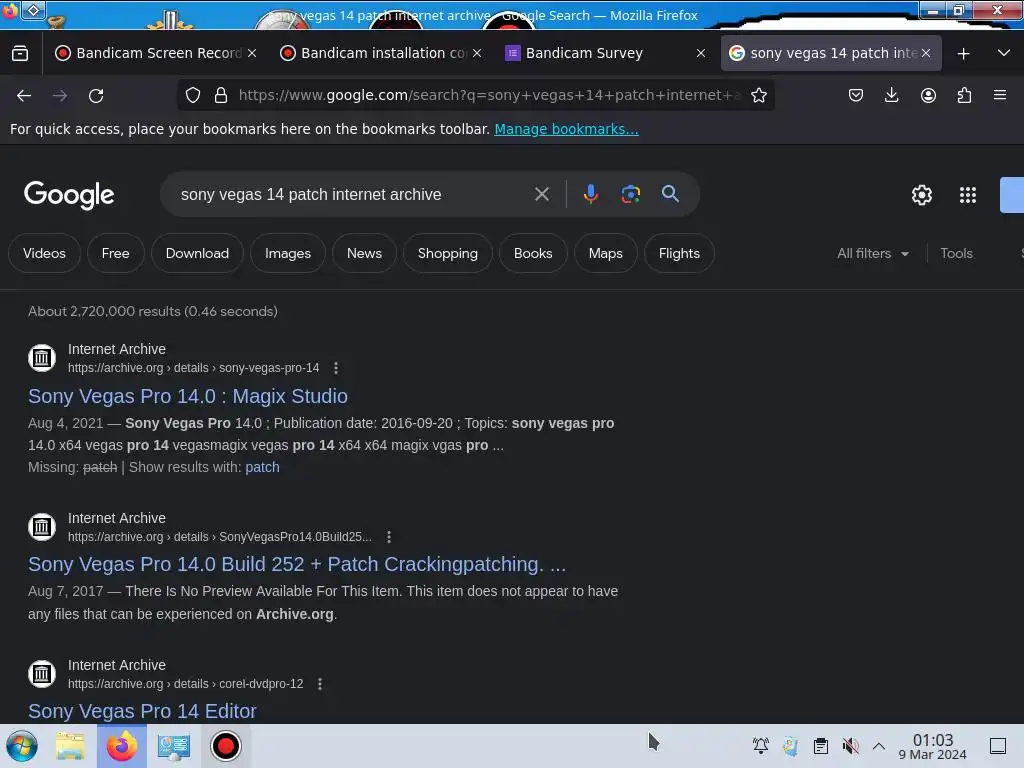Click the archive.org sony-vegas-pro-14 breadcrumb

193,368
